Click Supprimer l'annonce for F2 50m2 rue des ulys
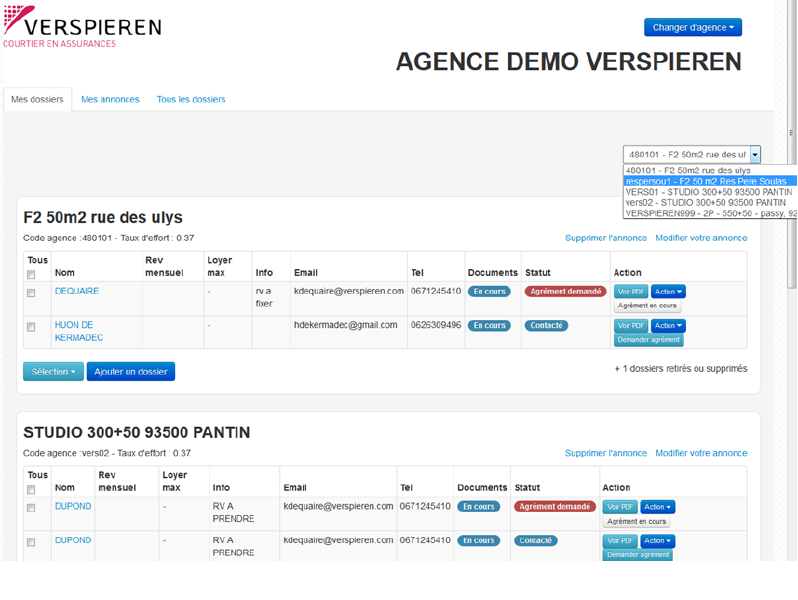 point(606,238)
